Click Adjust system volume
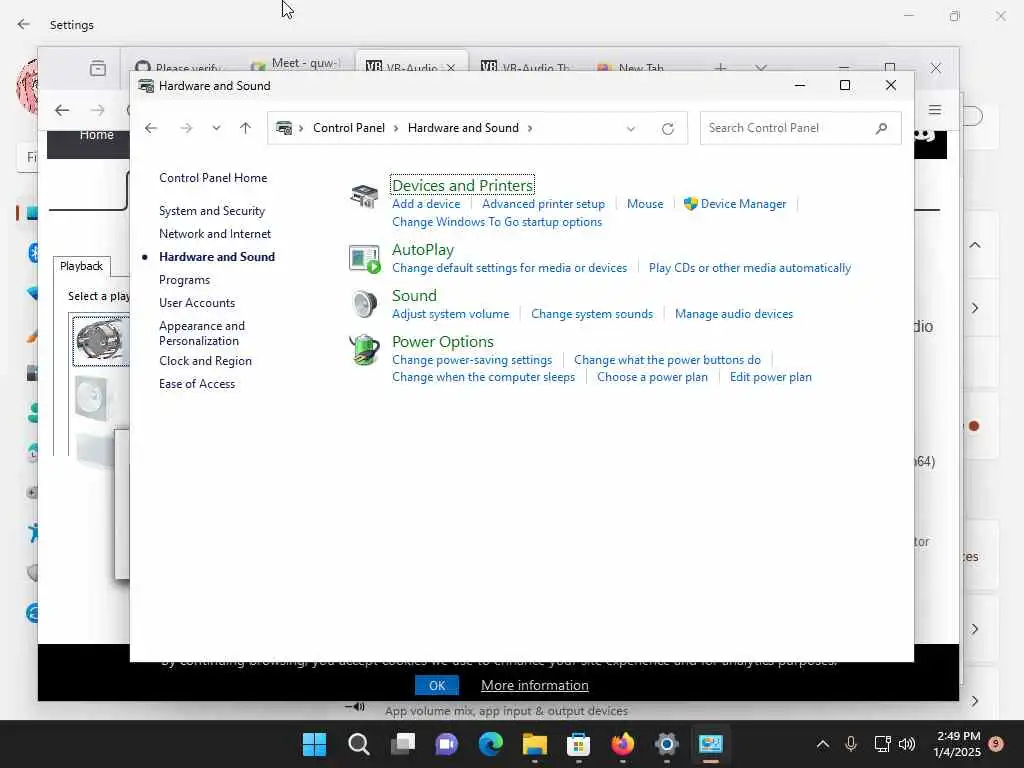Screen dimensions: 1024x768 451,314
